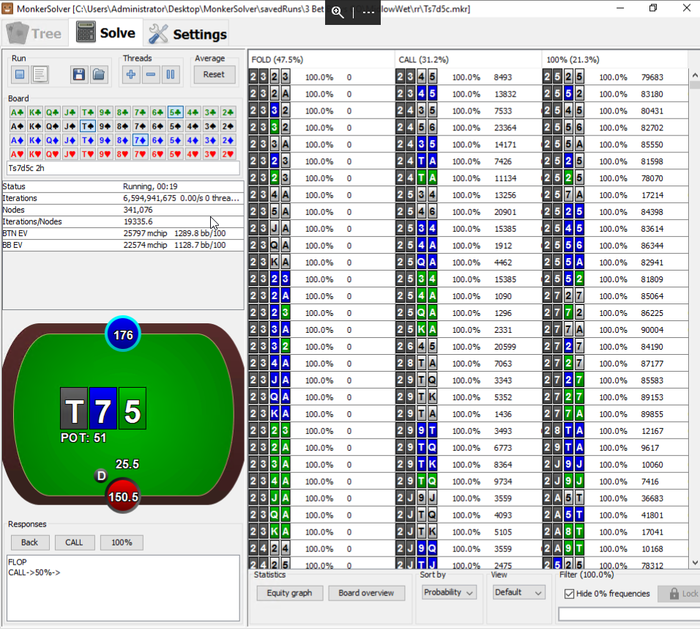Select the CALL (31.2%) column header

pos(468,59)
